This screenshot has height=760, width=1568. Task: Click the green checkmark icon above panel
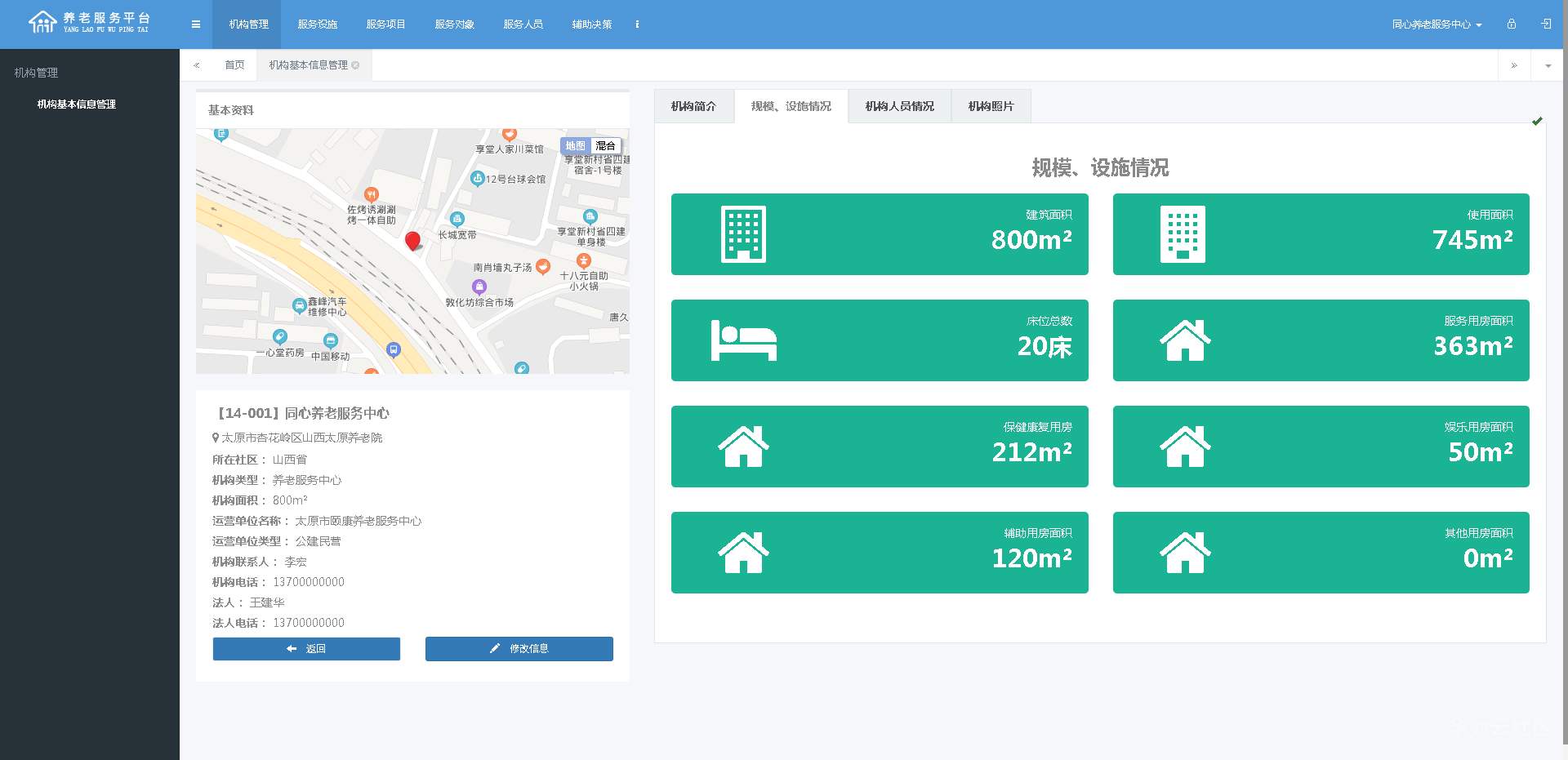1537,122
